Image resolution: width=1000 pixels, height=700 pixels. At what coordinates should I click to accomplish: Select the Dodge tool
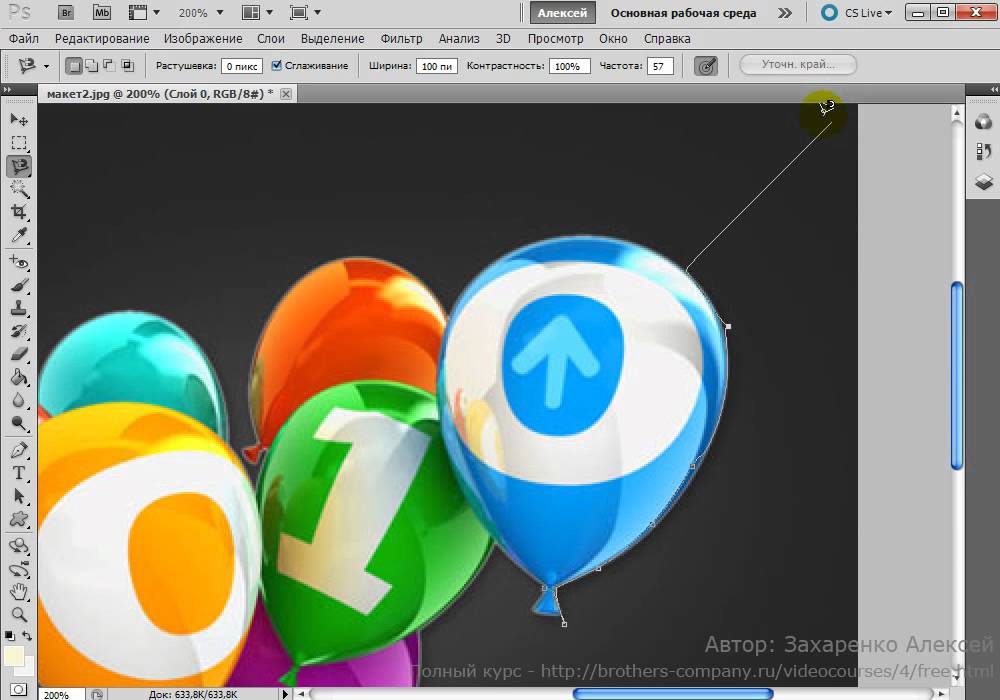click(19, 423)
